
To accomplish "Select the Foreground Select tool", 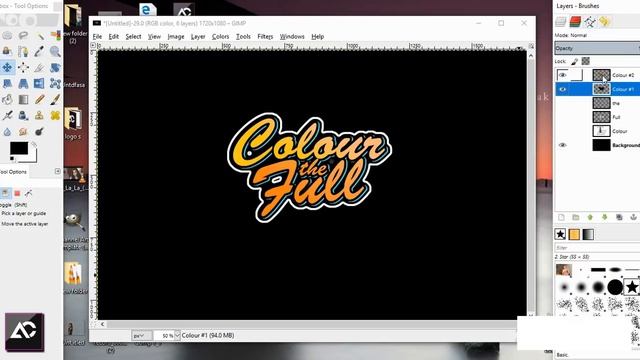I will click(x=7, y=51).
